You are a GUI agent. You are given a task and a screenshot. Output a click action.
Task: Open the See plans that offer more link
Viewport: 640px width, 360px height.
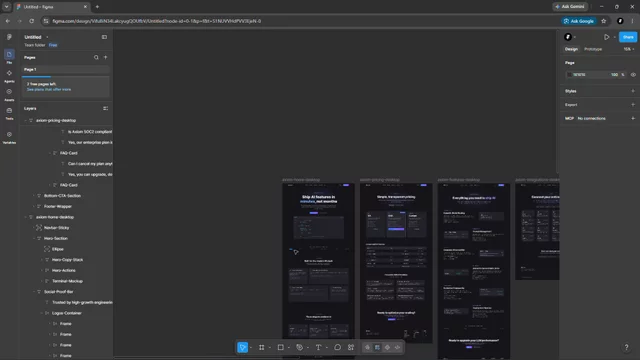[49, 89]
